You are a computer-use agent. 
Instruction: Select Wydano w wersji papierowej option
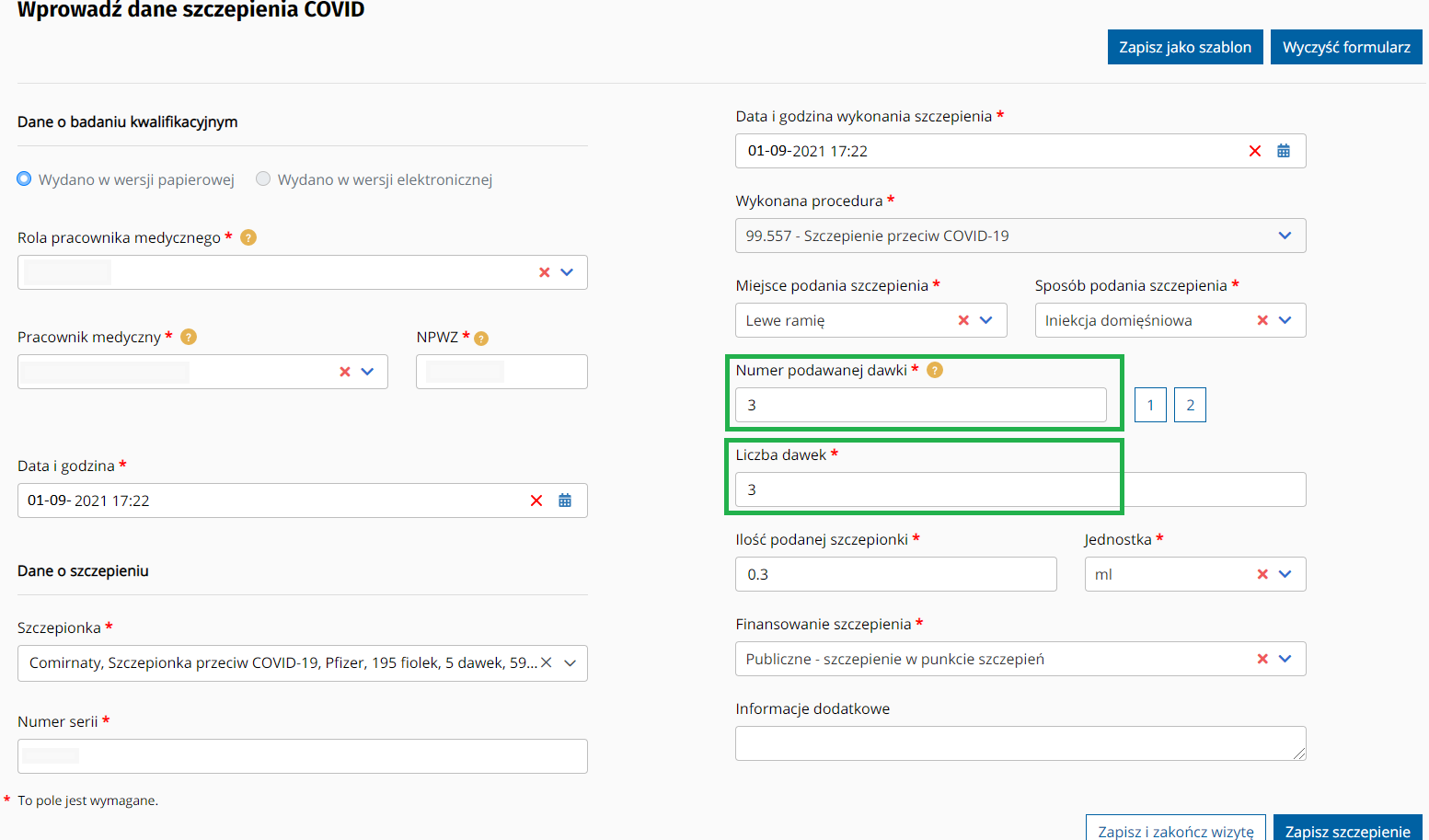click(25, 179)
